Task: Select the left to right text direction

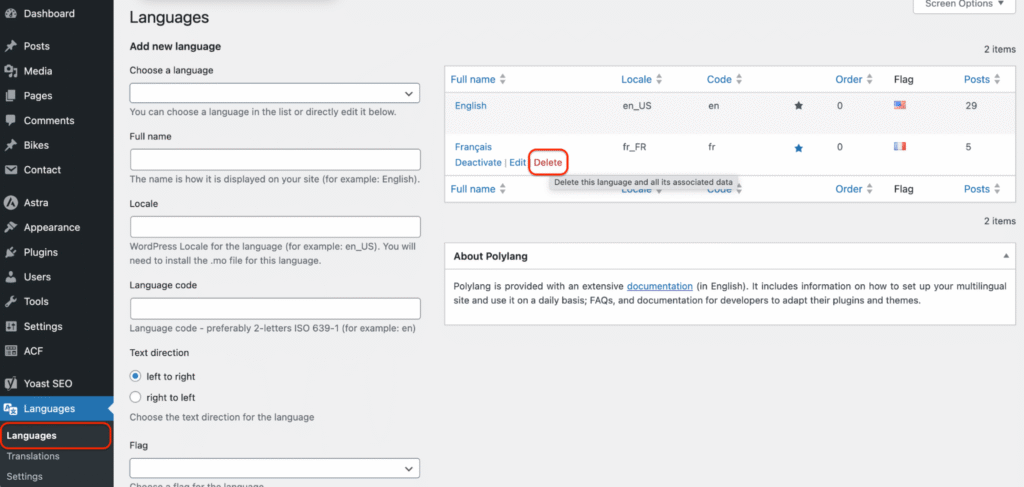Action: (135, 377)
